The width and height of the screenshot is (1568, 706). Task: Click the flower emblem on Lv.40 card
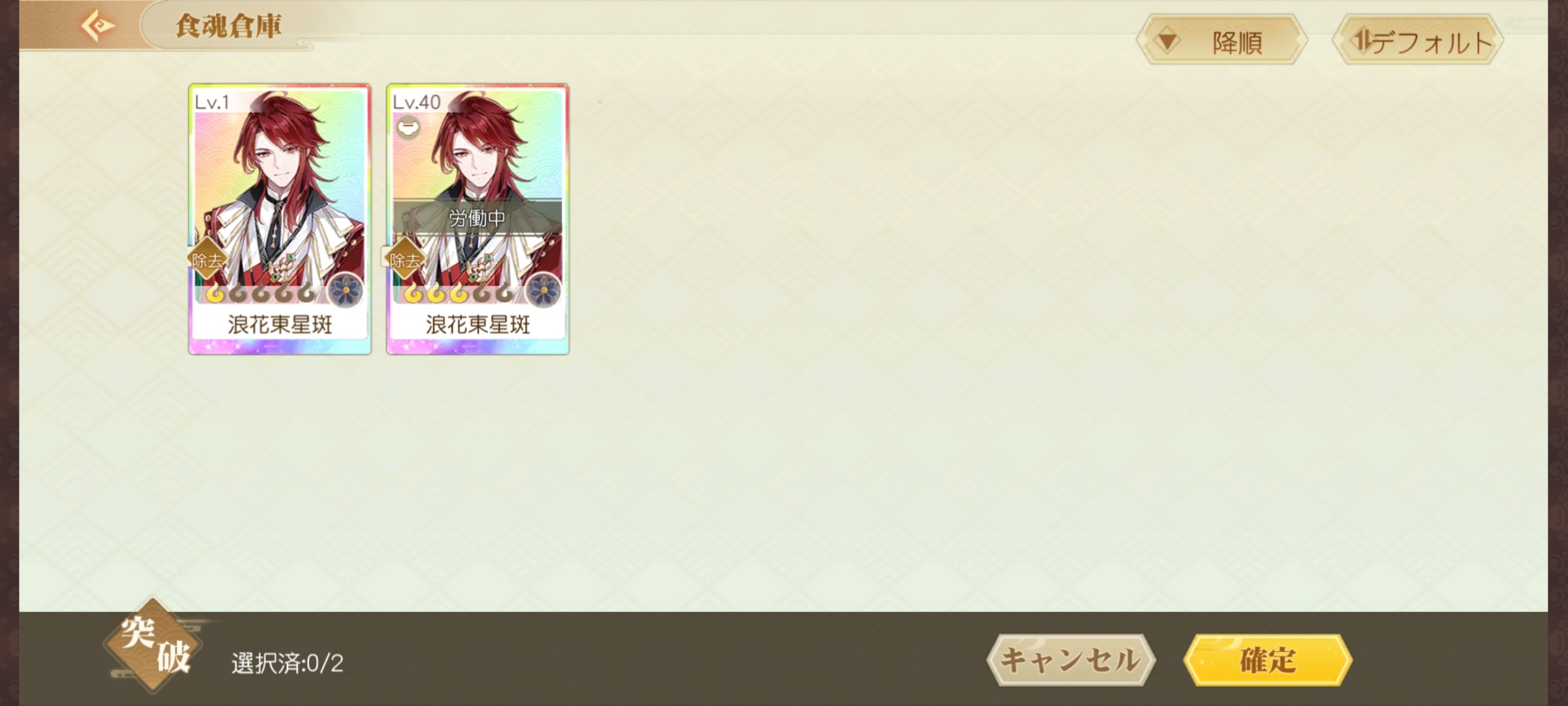(x=543, y=290)
